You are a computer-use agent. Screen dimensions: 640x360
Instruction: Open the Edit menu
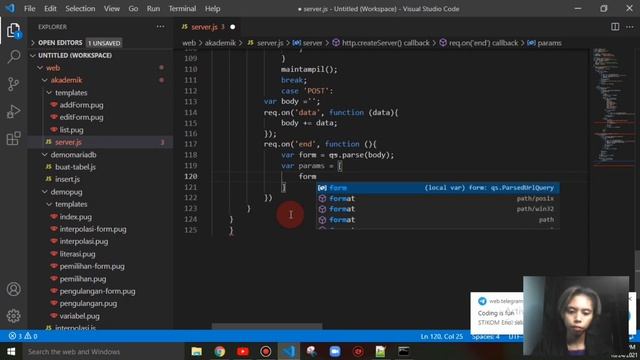point(50,9)
